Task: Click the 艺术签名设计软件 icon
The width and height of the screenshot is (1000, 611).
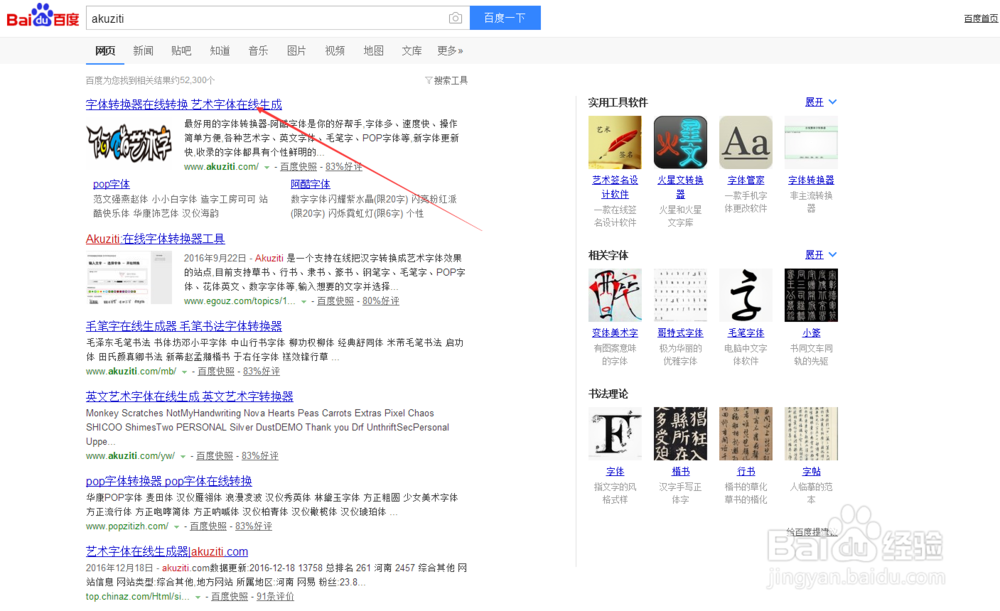Action: coord(615,142)
